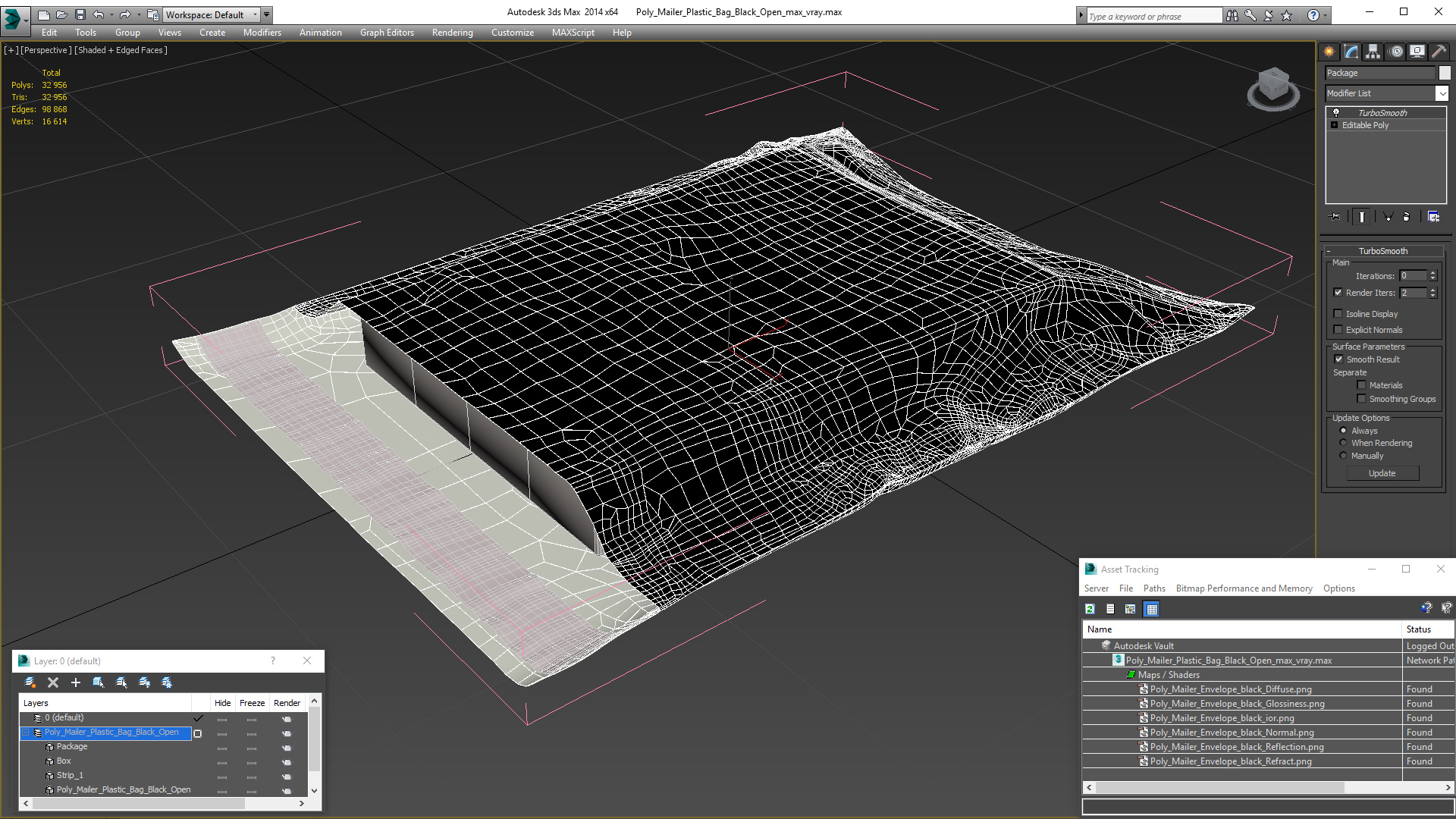Select the Manually update radio button
This screenshot has width=1456, height=819.
click(x=1343, y=456)
